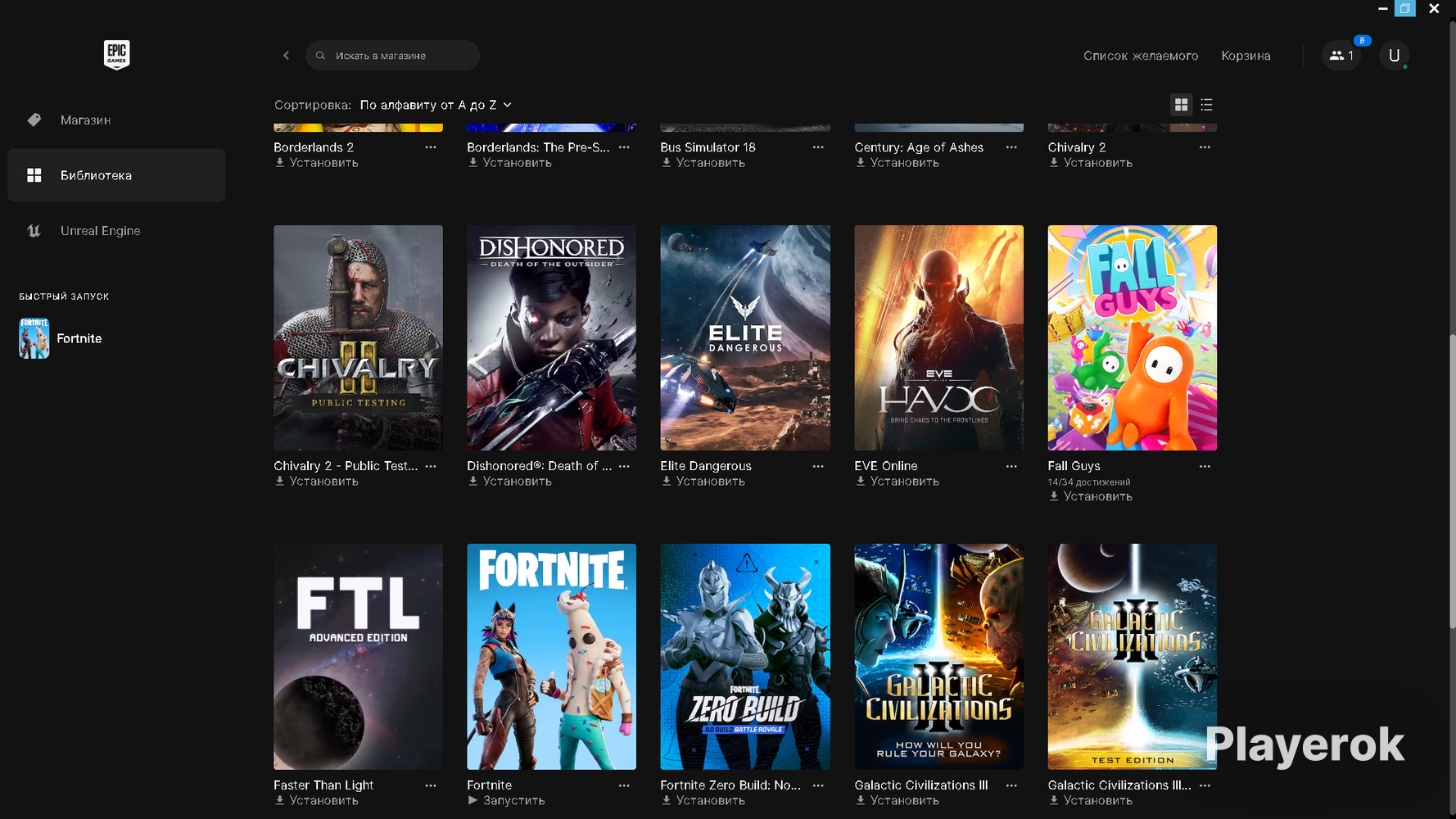This screenshot has width=1456, height=819.
Task: Open more options for Borderlands: The Pre-Sequel
Action: pyautogui.click(x=624, y=147)
